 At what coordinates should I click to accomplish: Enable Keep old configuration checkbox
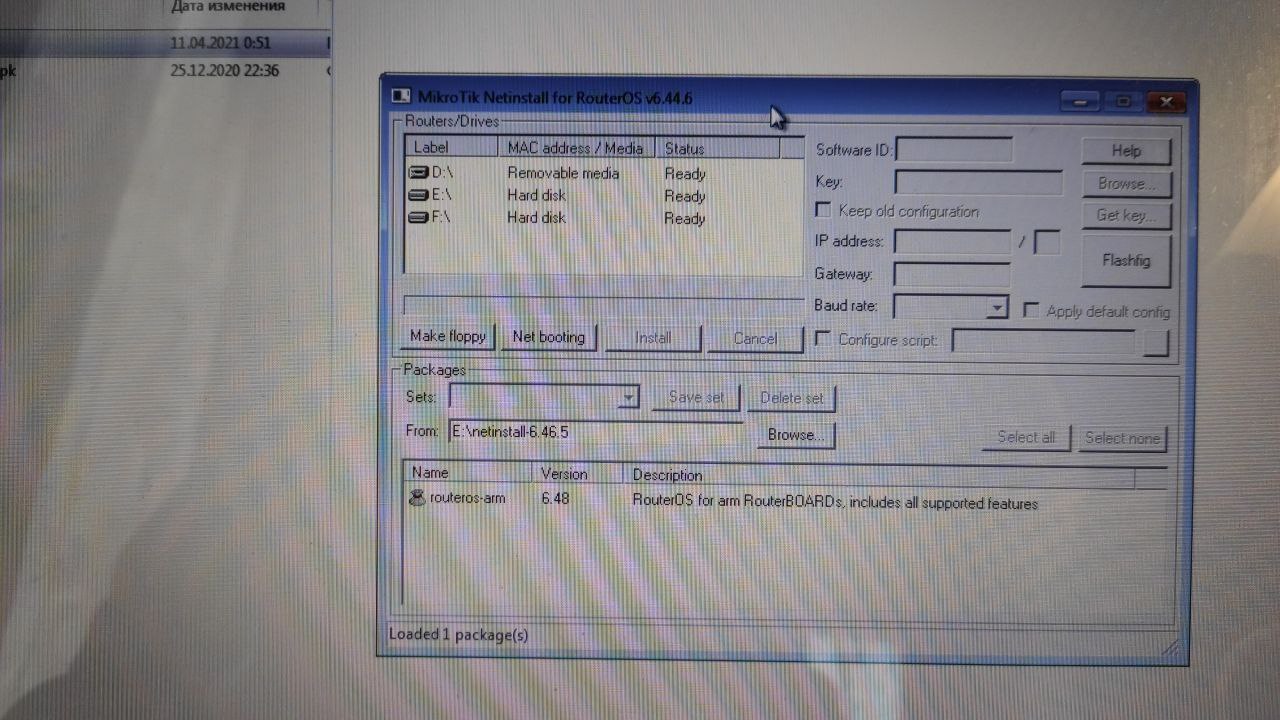(823, 210)
